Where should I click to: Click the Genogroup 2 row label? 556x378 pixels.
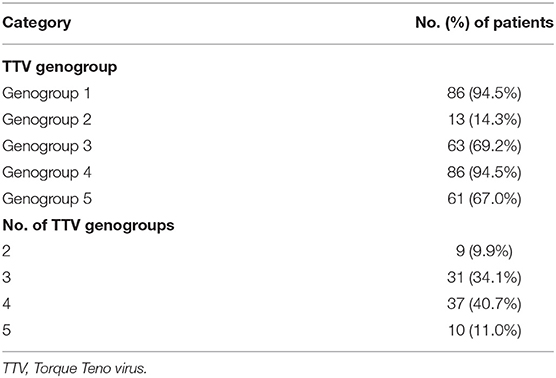point(47,120)
